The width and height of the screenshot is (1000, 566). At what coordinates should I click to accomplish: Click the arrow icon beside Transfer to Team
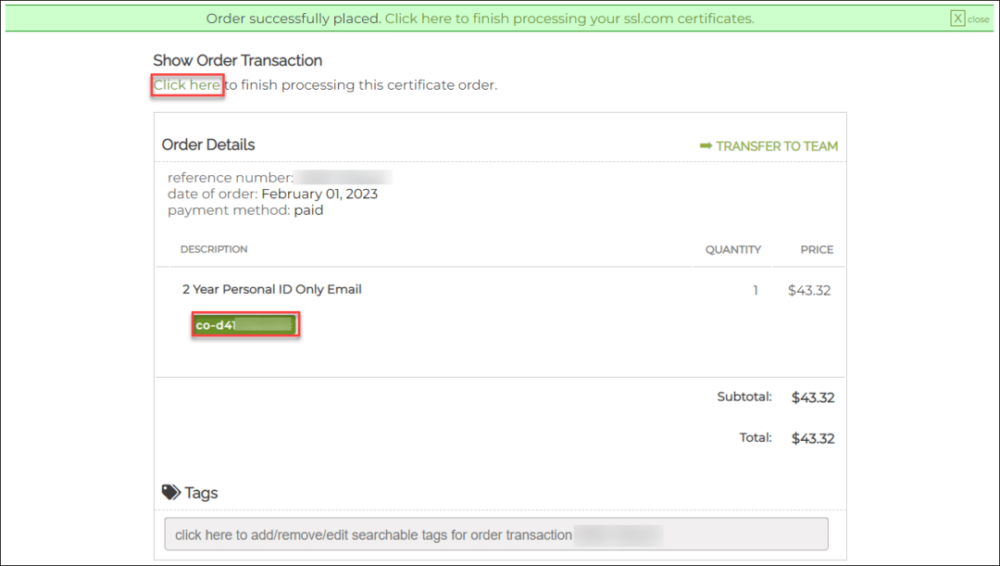706,146
